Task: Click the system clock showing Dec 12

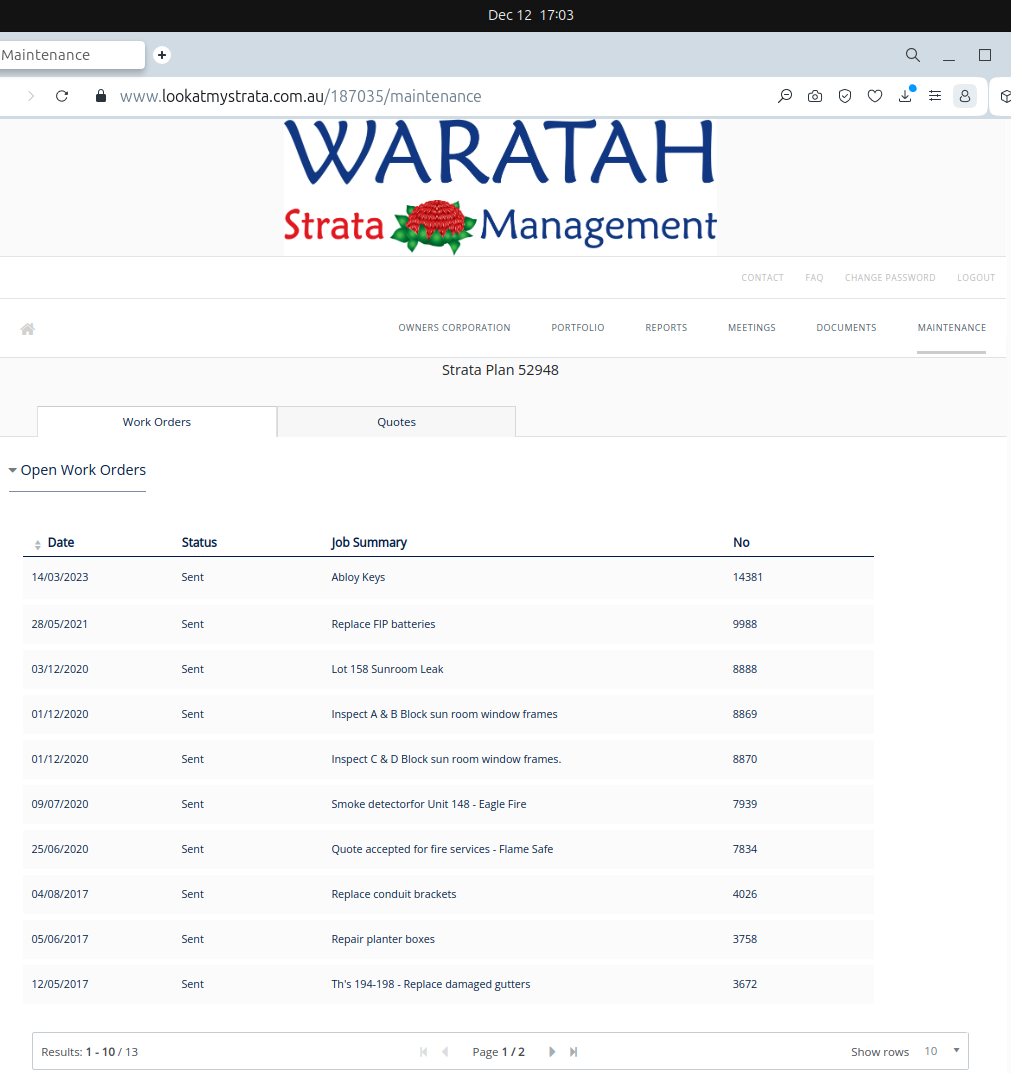Action: (530, 15)
